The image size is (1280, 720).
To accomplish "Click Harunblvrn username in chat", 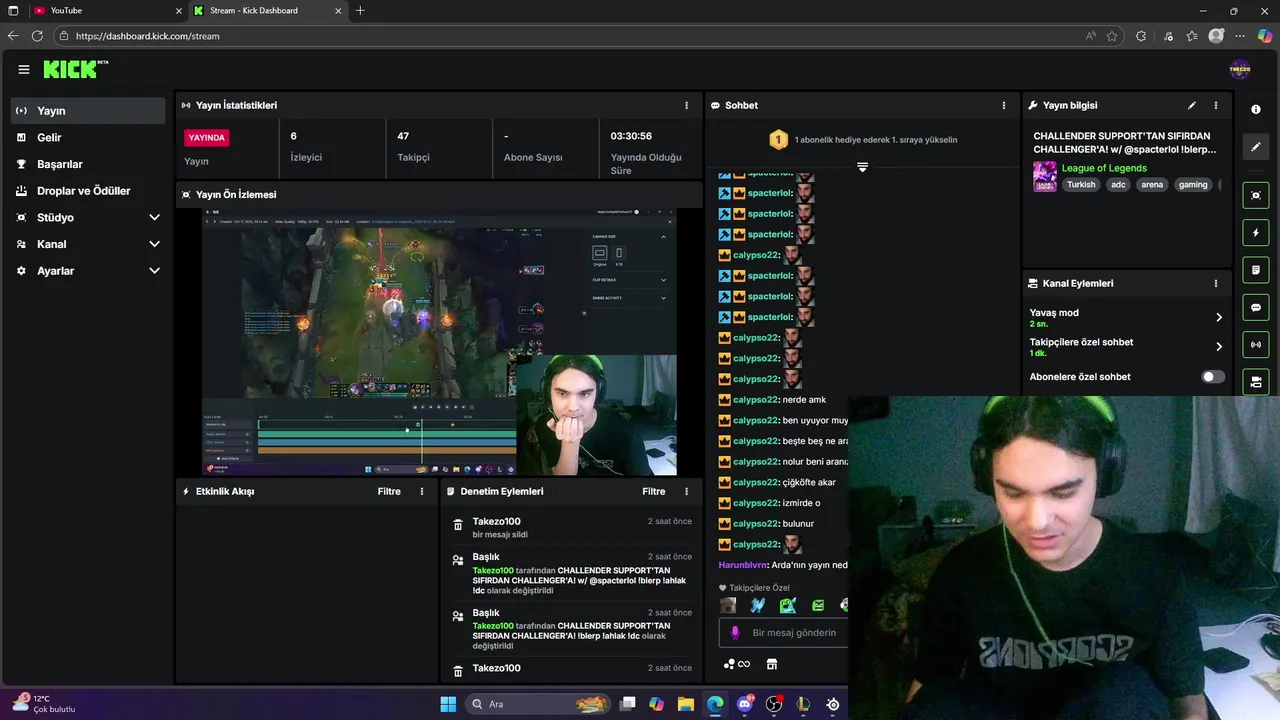I will tap(743, 565).
